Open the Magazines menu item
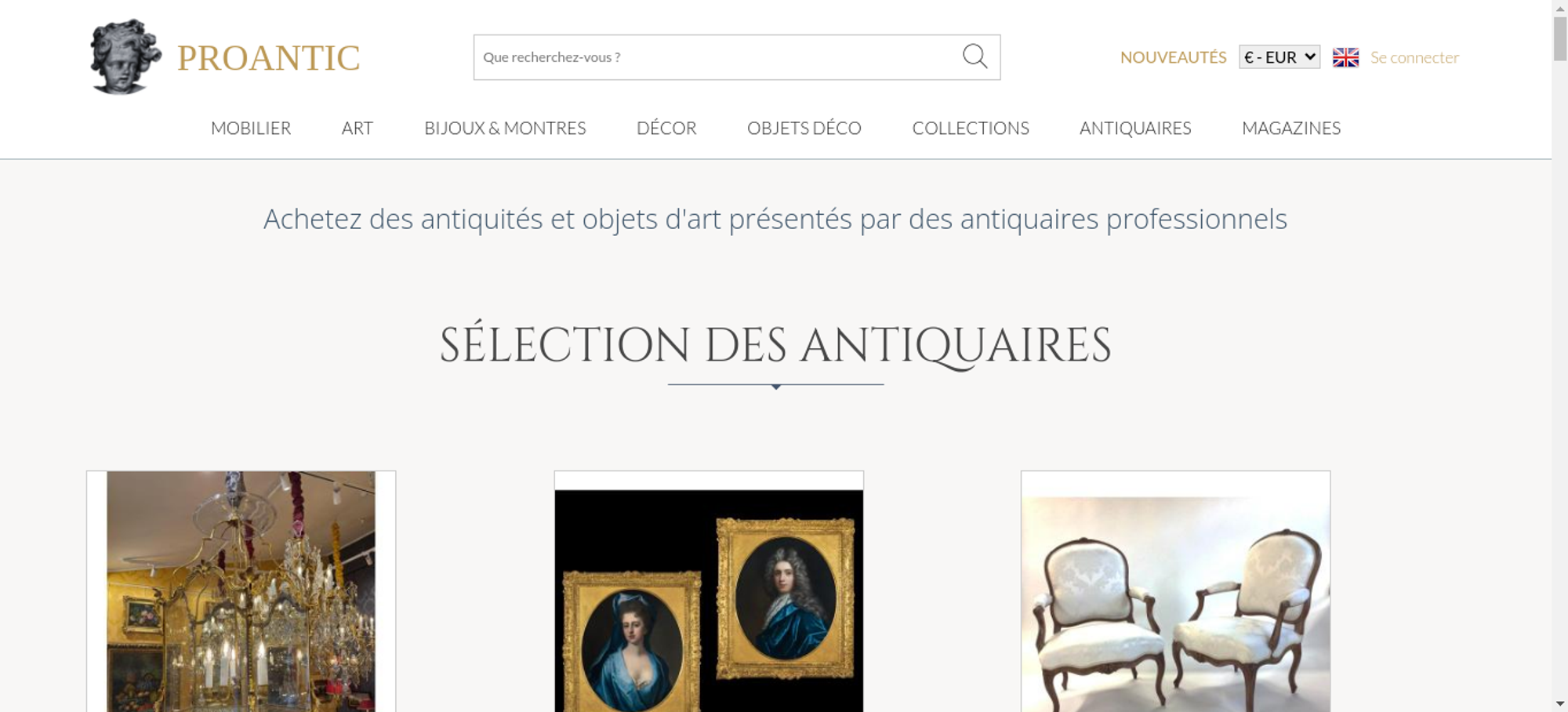 click(x=1291, y=128)
